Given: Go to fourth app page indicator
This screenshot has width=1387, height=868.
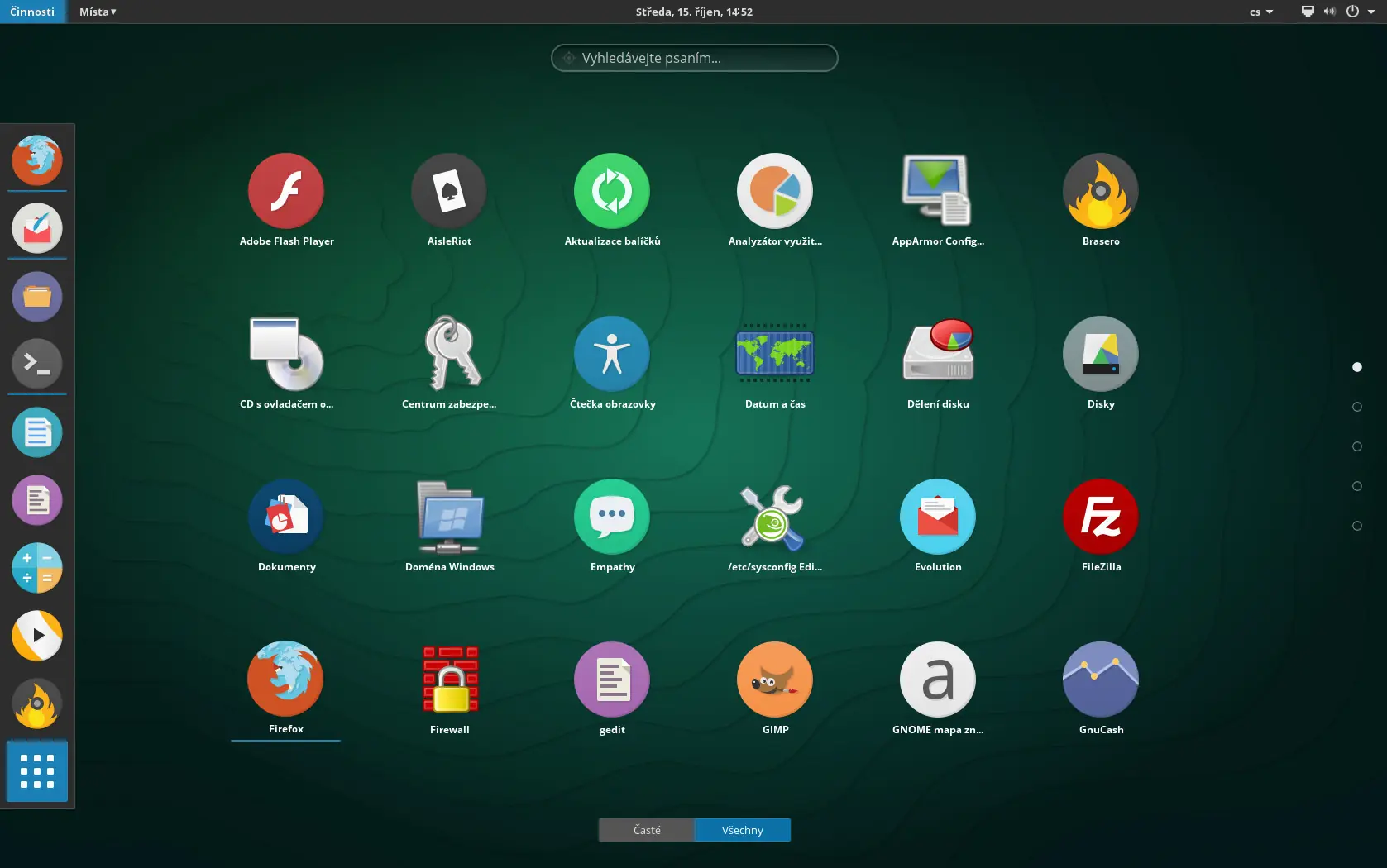Looking at the screenshot, I should pyautogui.click(x=1357, y=486).
